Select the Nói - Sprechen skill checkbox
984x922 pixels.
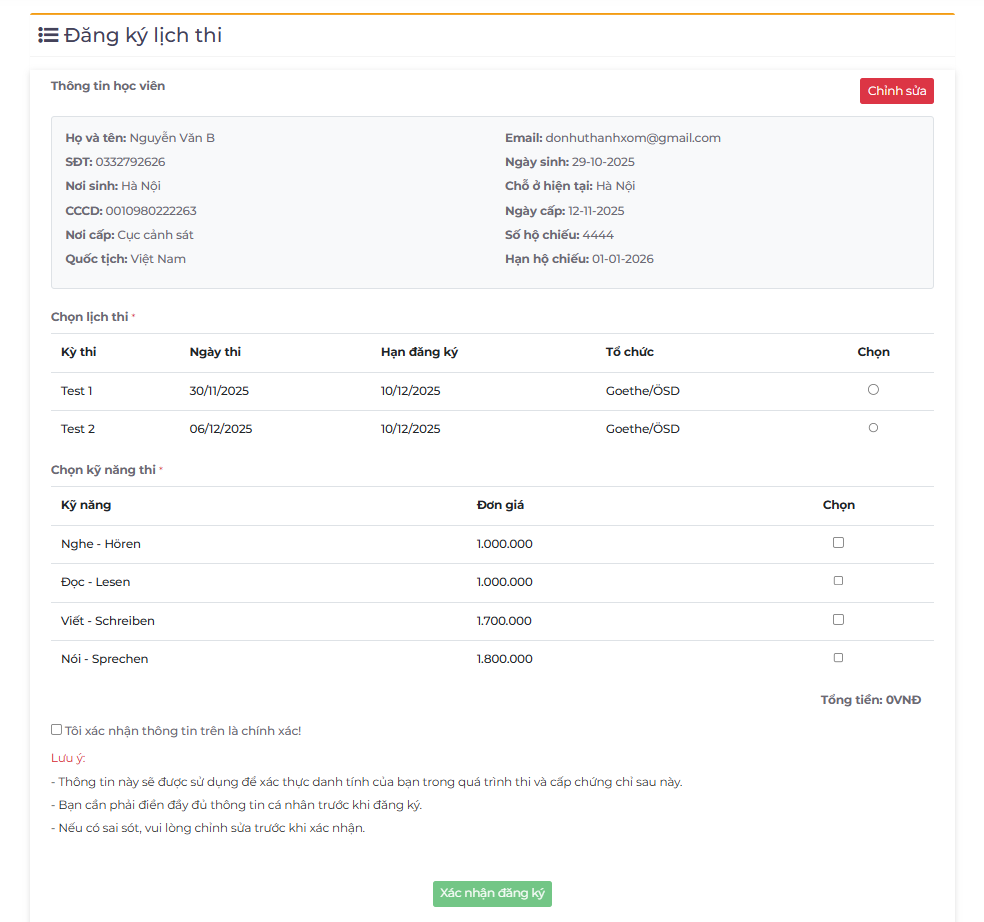838,658
